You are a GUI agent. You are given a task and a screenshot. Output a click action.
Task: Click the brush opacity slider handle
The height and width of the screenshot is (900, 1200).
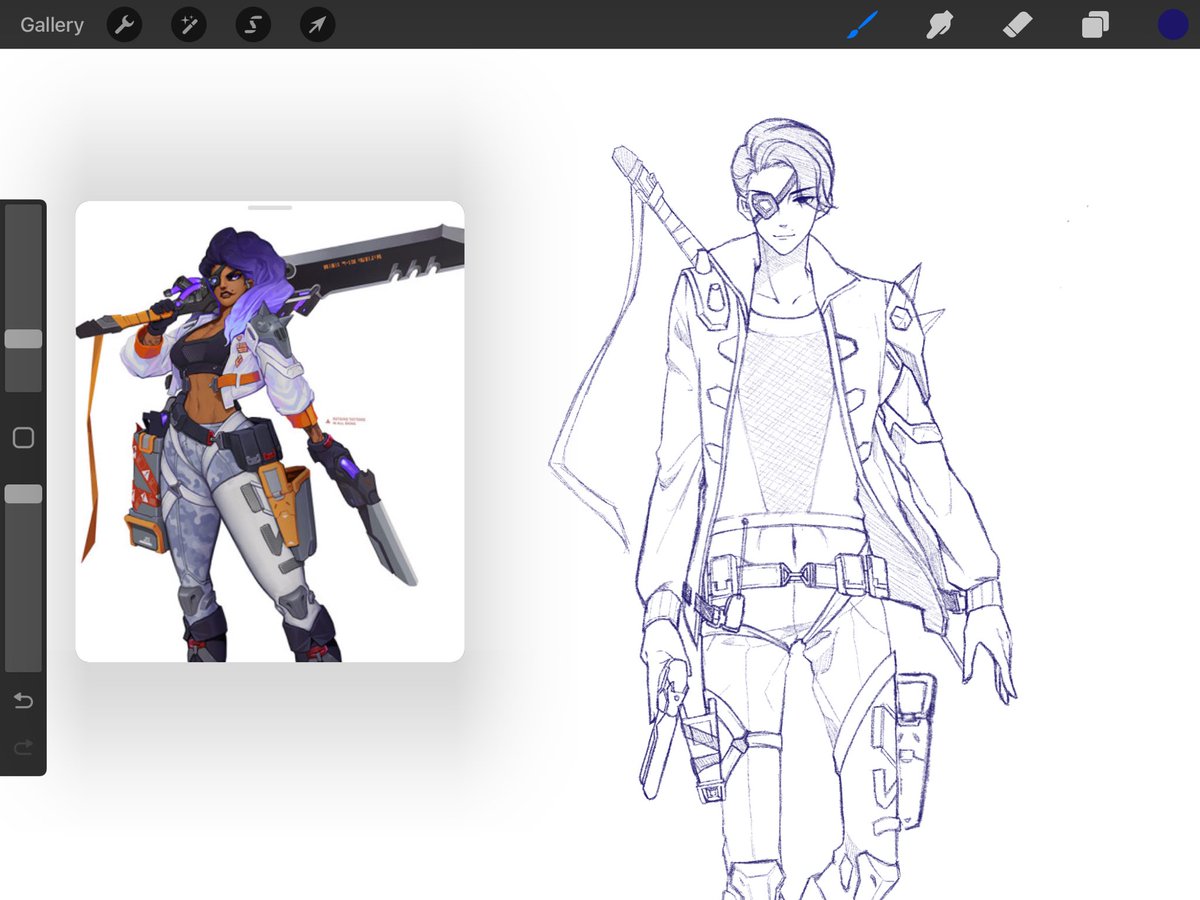(23, 494)
